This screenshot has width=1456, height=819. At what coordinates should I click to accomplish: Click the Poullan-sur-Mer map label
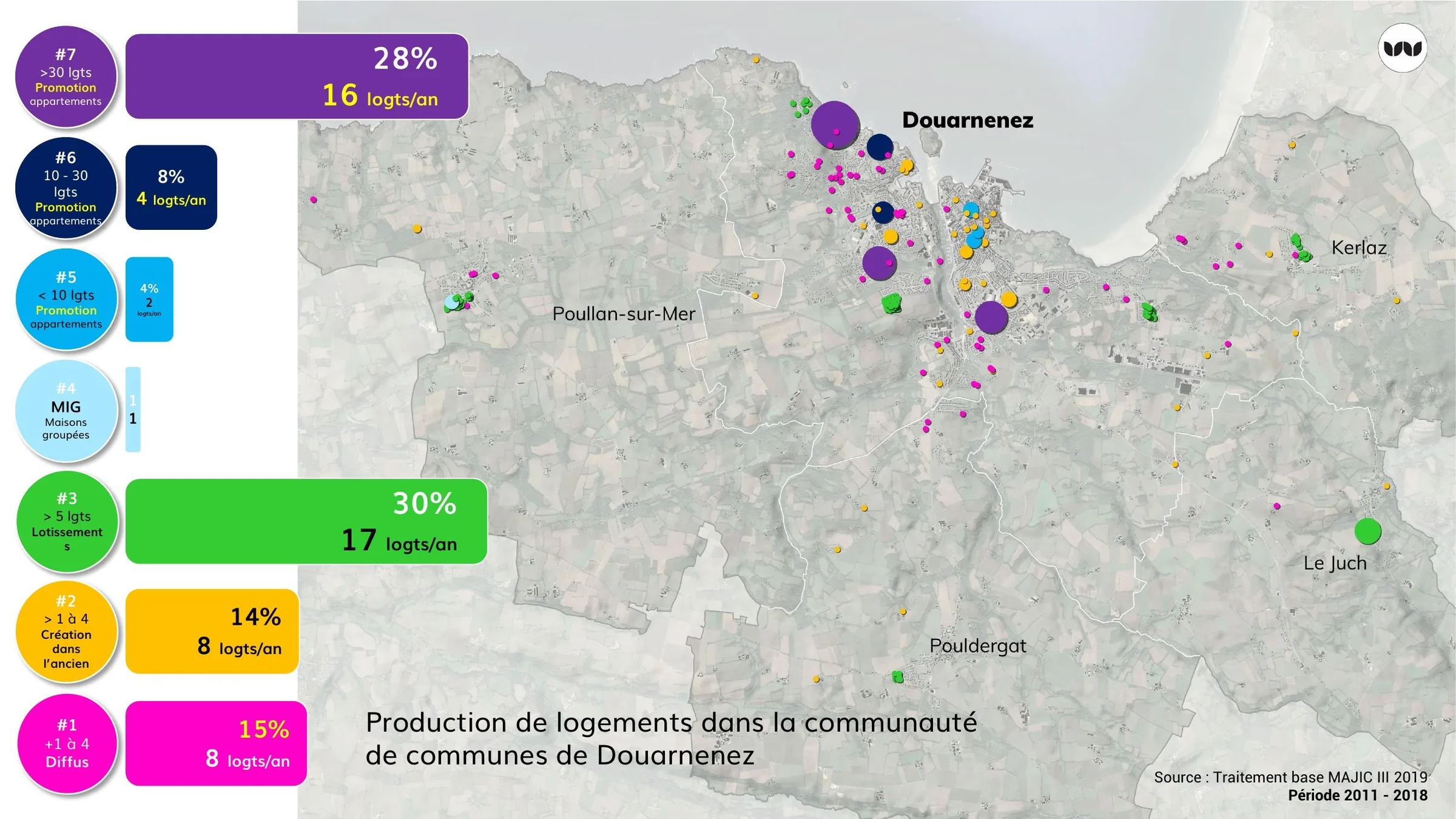pos(624,314)
